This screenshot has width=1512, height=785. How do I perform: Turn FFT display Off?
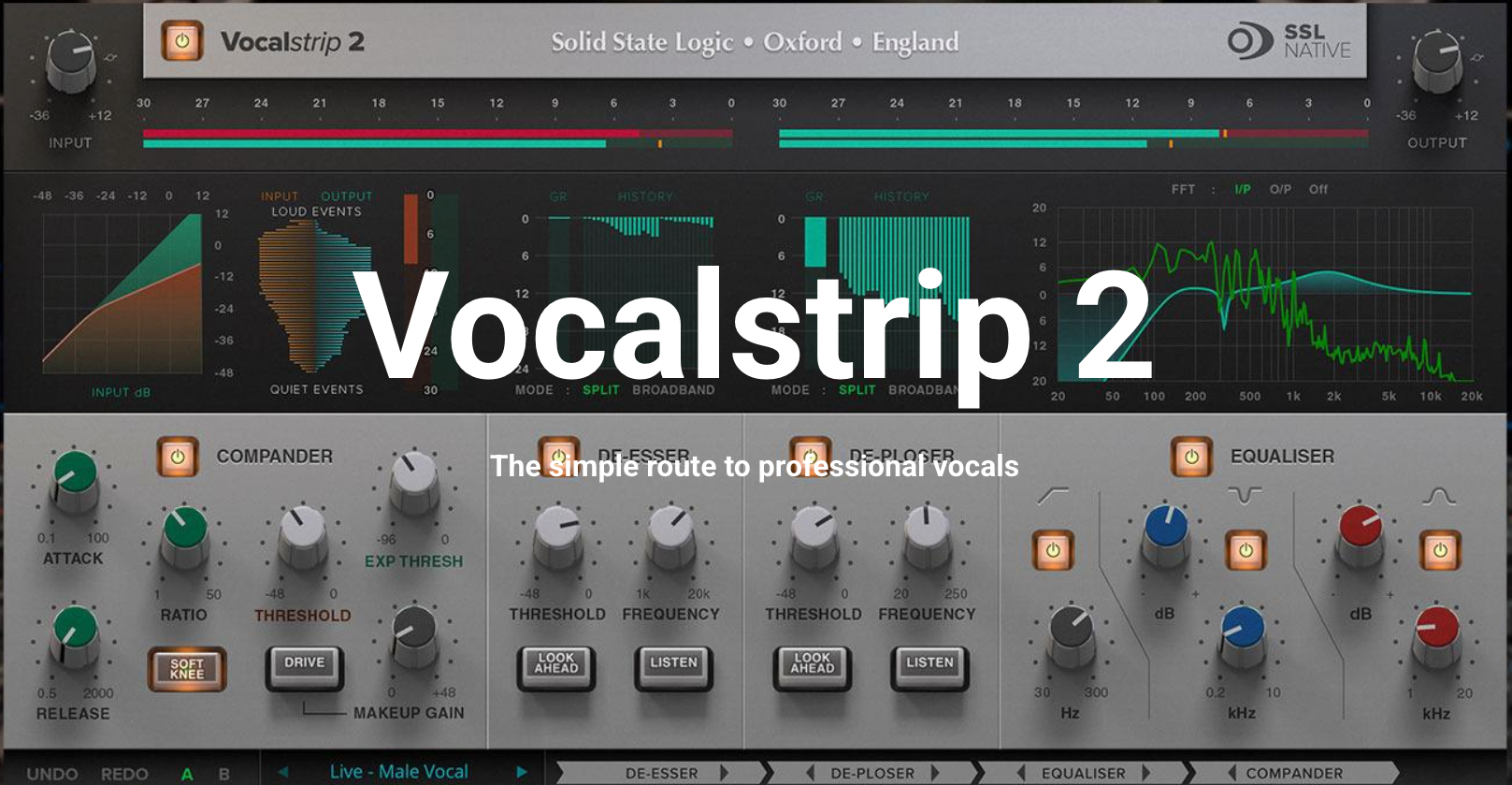1318,189
